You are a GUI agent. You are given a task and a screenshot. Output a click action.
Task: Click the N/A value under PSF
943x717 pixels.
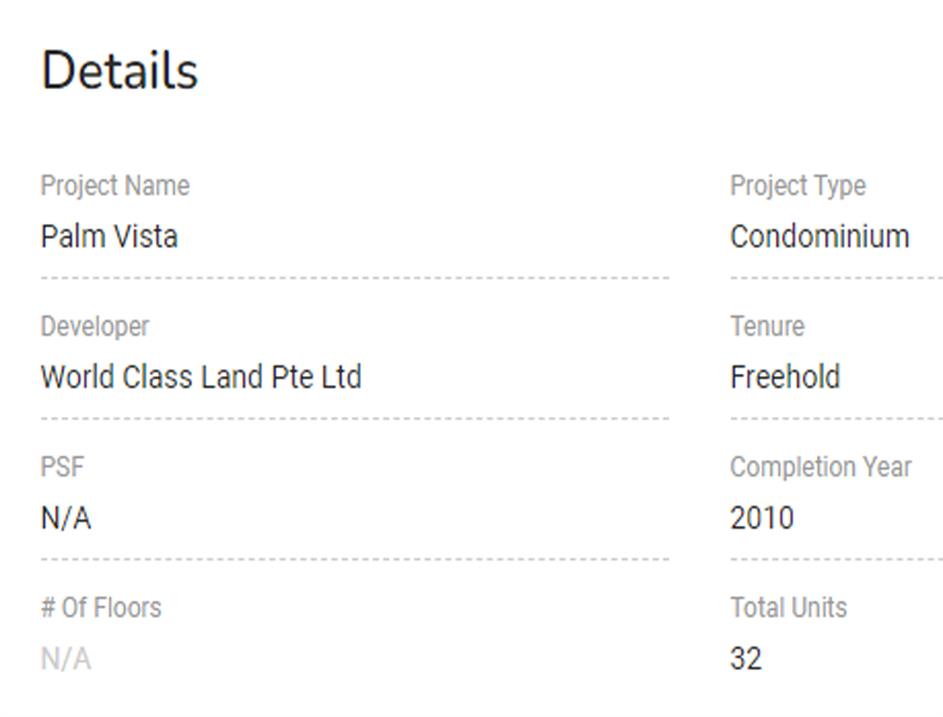65,519
